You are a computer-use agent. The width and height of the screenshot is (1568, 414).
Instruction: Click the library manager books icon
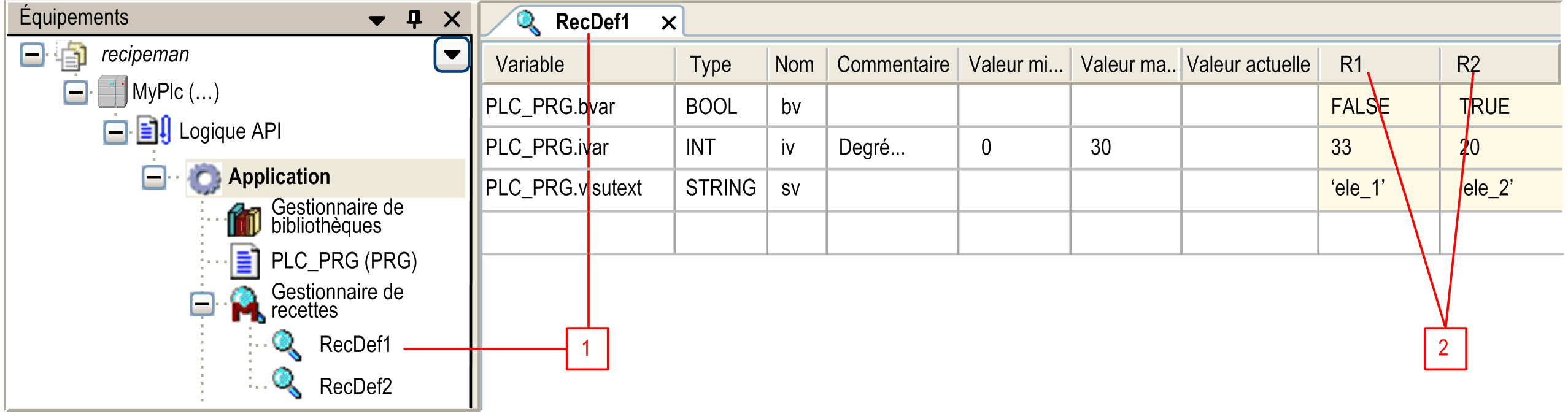pyautogui.click(x=244, y=219)
